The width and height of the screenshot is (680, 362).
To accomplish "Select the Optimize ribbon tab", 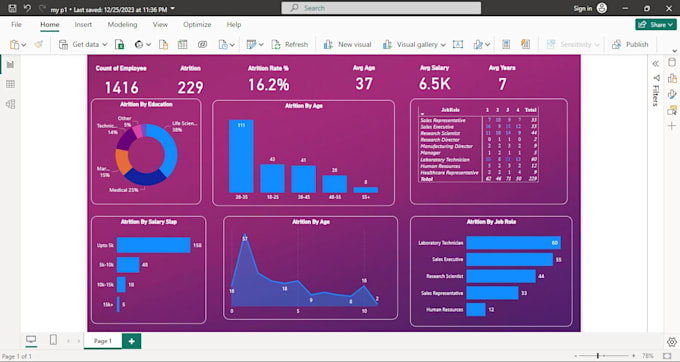I will click(x=197, y=25).
